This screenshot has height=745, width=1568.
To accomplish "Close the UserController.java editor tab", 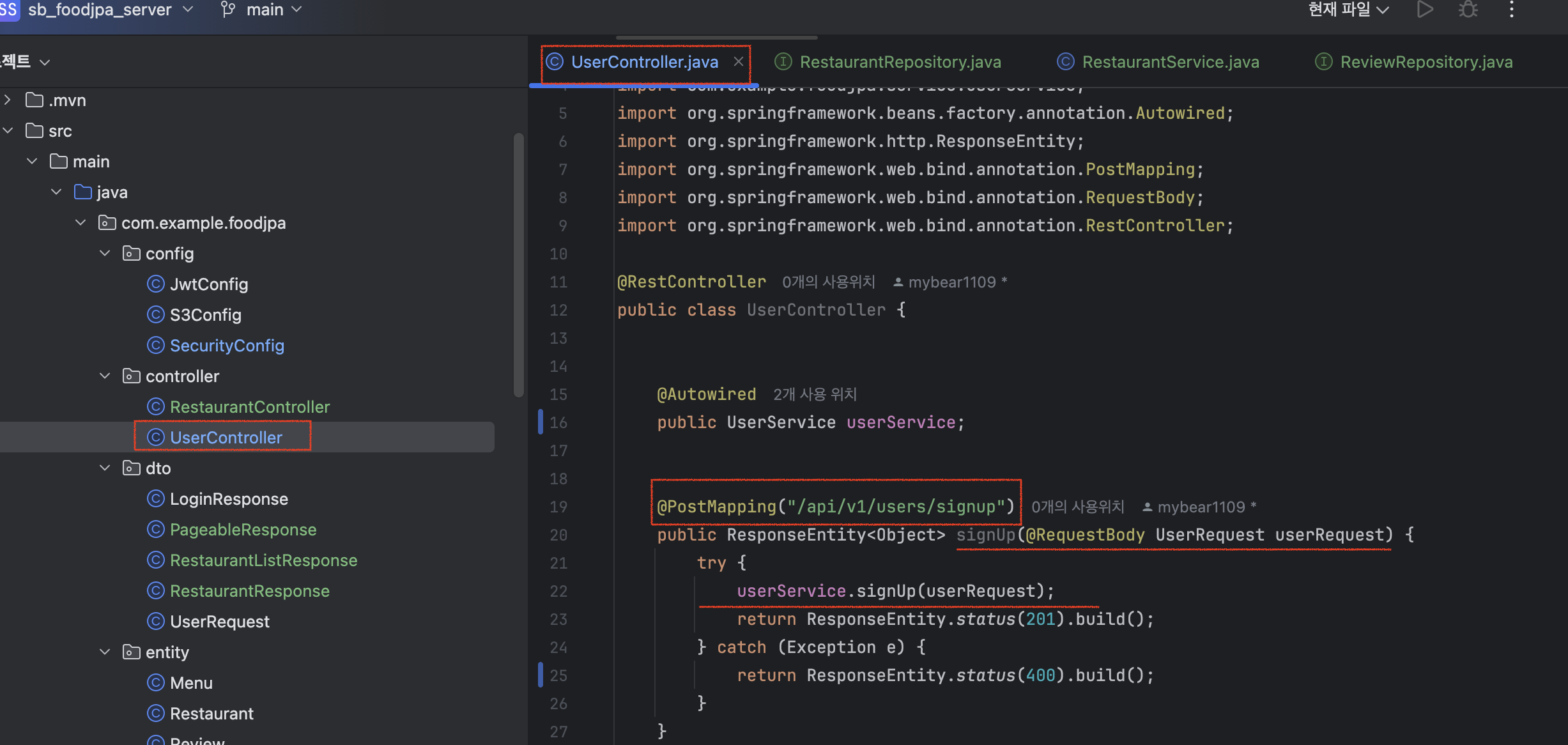I will [738, 61].
